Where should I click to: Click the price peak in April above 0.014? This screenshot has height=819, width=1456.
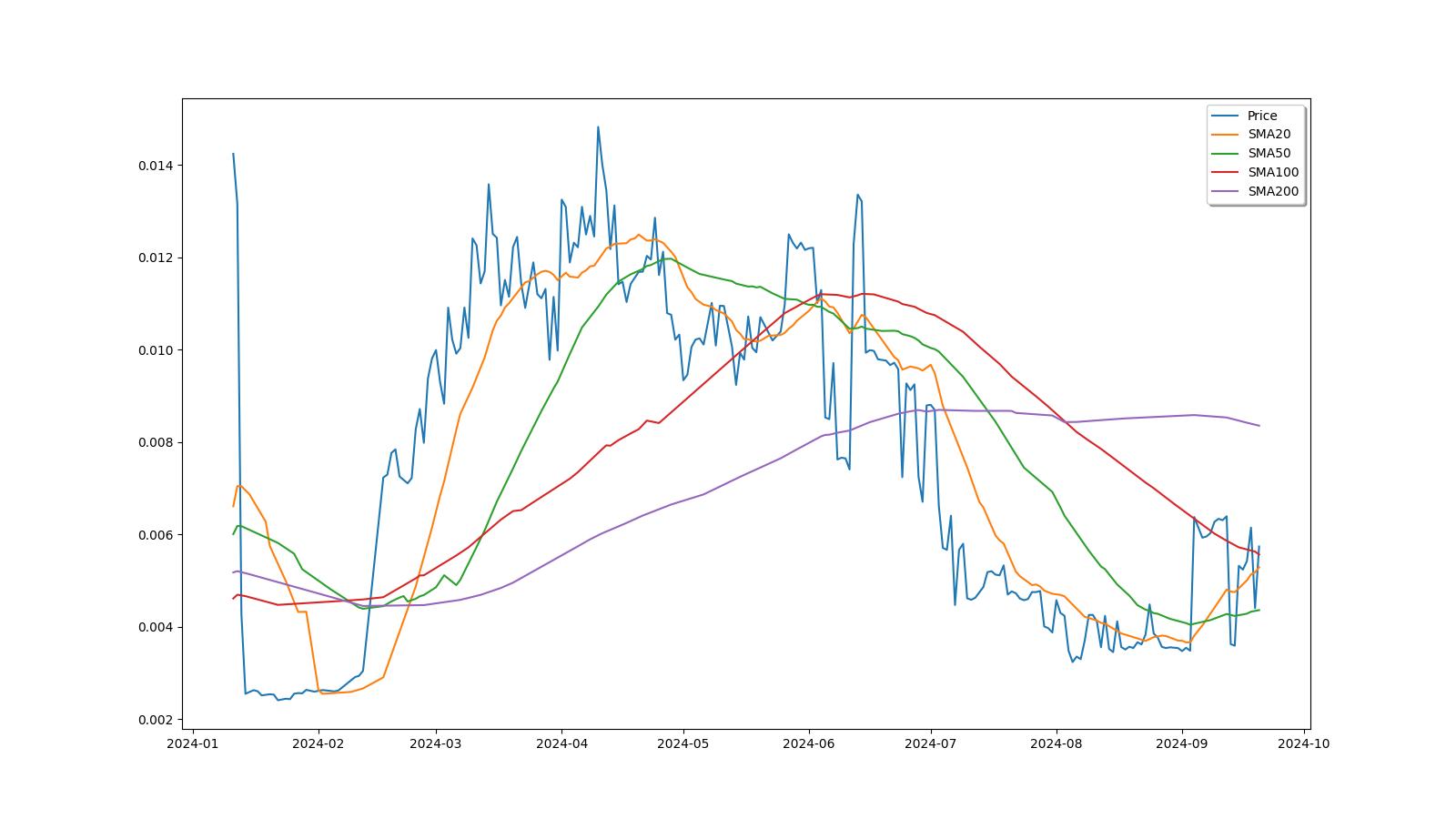point(598,127)
